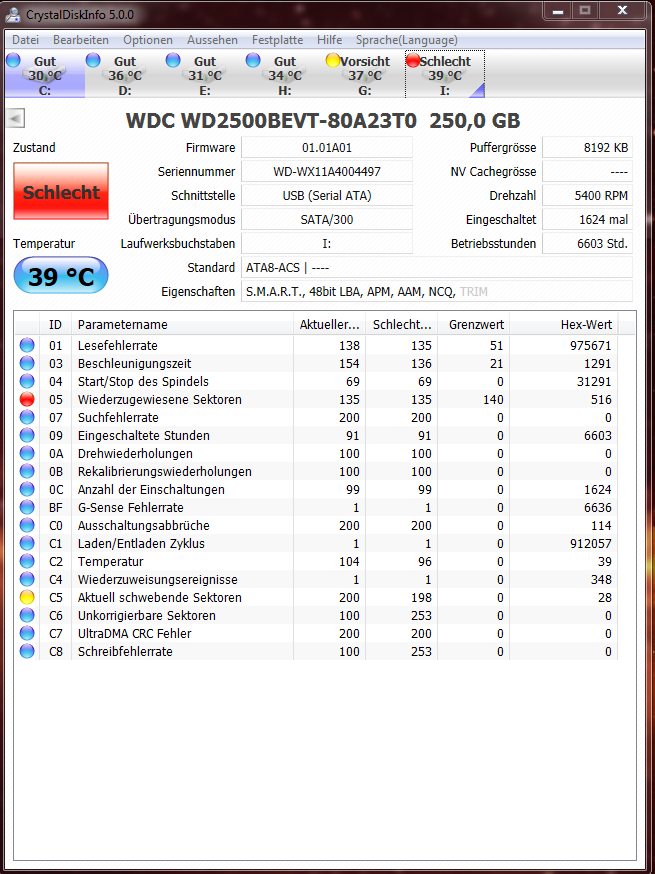Click the Parametername column header
Image resolution: width=655 pixels, height=874 pixels.
[x=182, y=324]
